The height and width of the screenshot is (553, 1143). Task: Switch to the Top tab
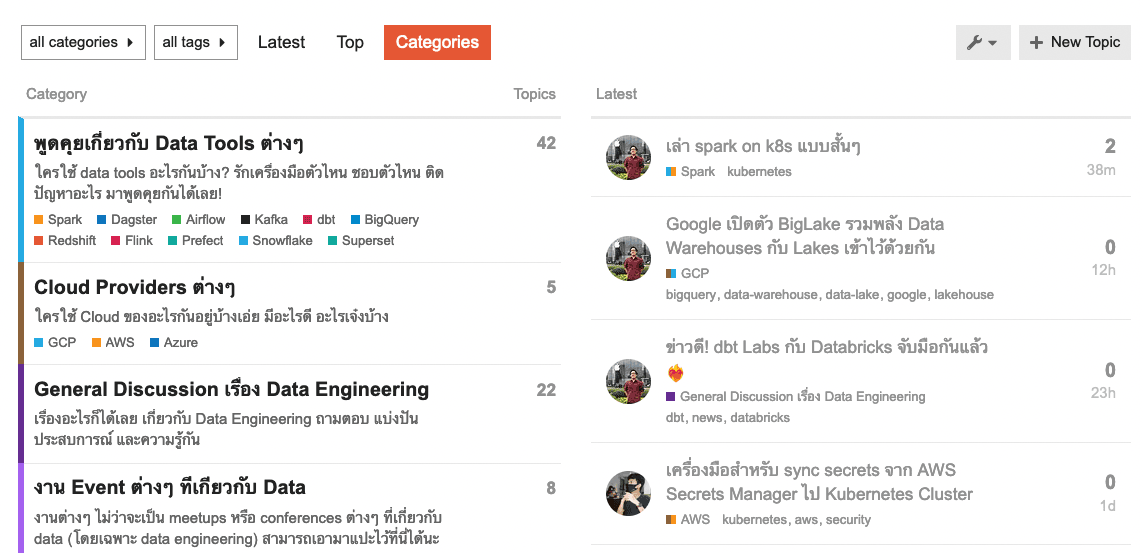350,42
